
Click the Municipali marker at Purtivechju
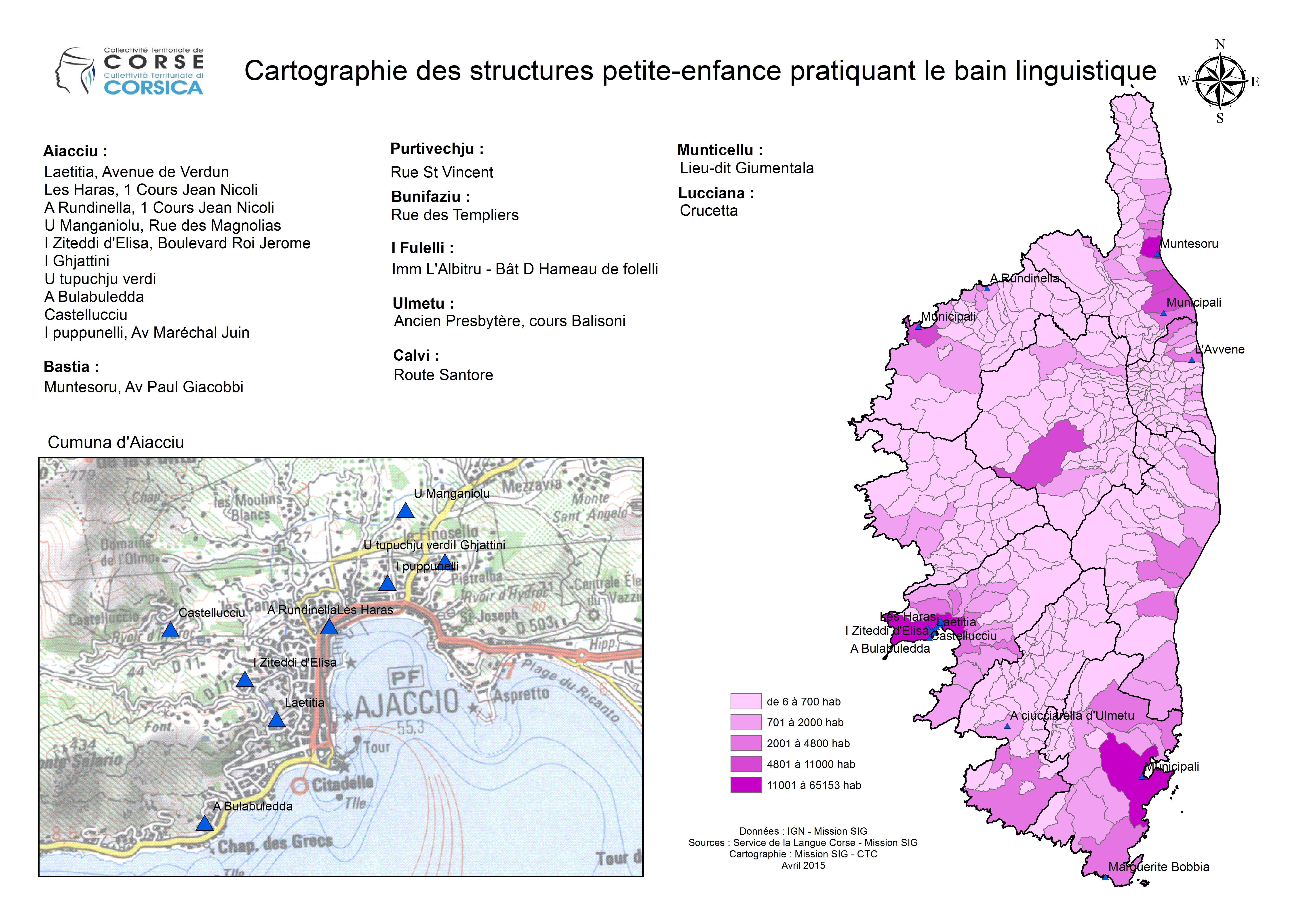[x=1142, y=777]
